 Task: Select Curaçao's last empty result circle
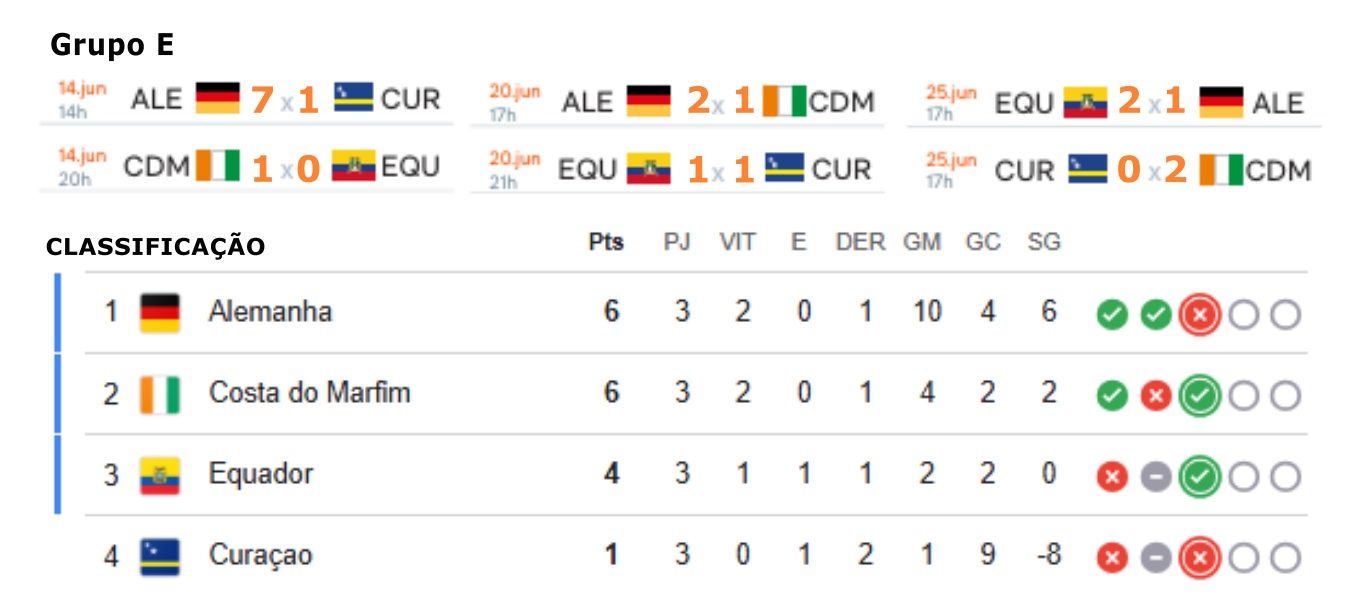pyautogui.click(x=1285, y=559)
